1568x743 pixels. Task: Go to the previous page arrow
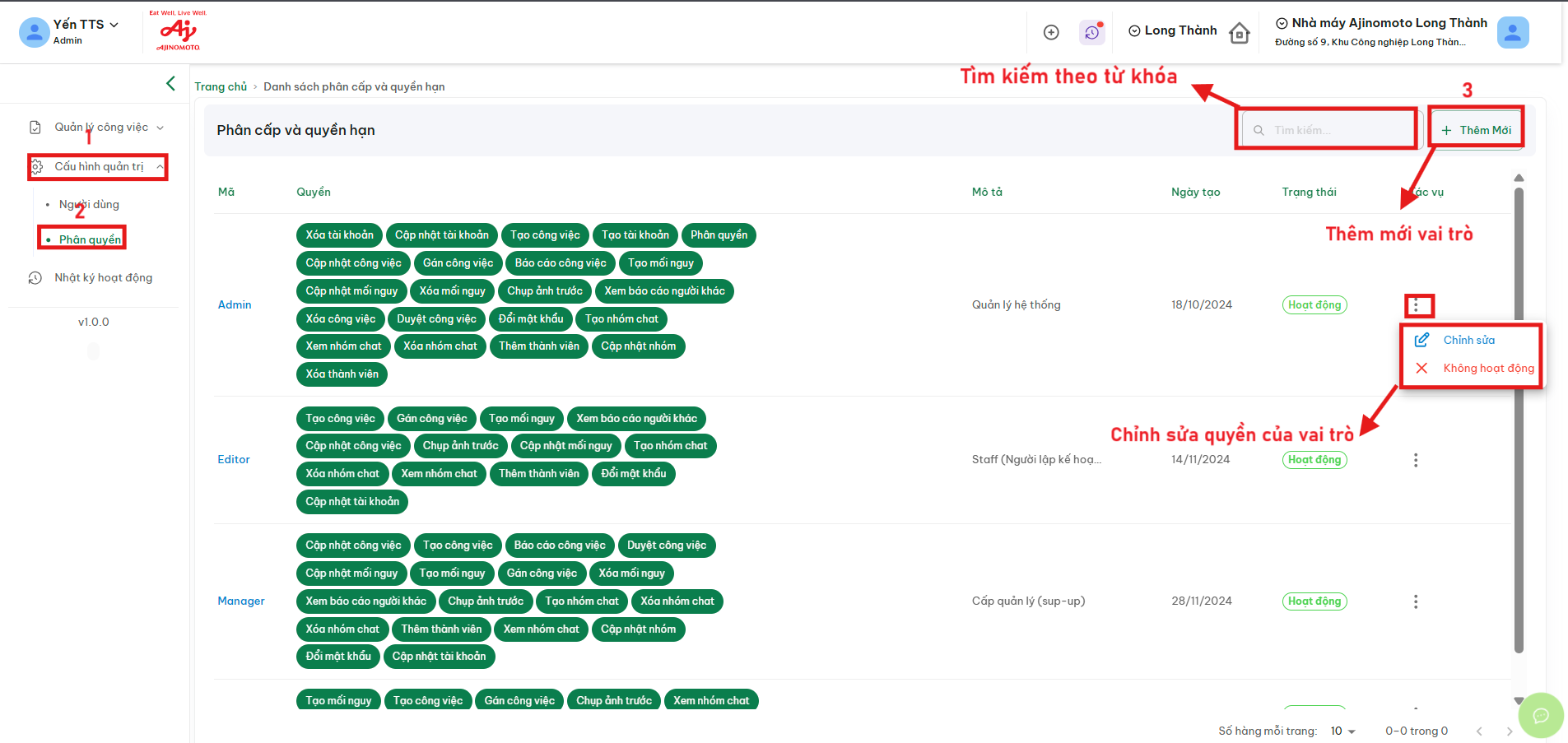coord(1479,731)
